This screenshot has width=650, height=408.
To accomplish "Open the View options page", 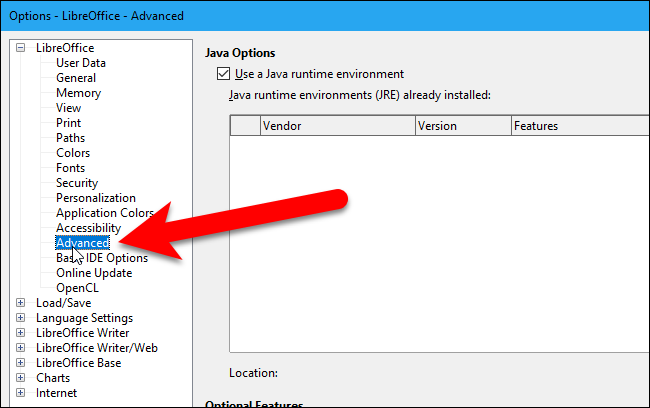I will point(68,108).
